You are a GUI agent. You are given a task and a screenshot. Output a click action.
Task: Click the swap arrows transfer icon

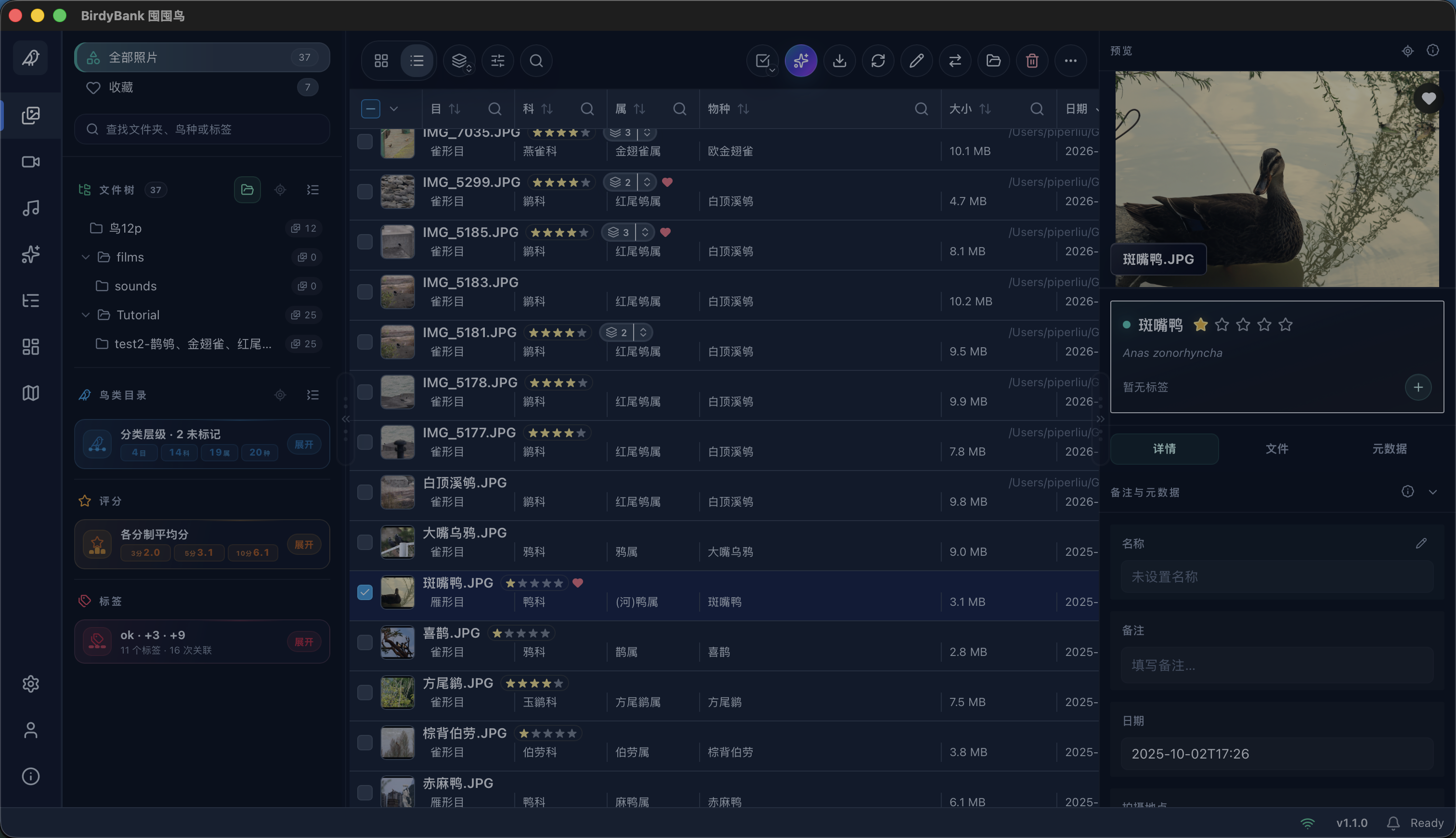coord(955,60)
